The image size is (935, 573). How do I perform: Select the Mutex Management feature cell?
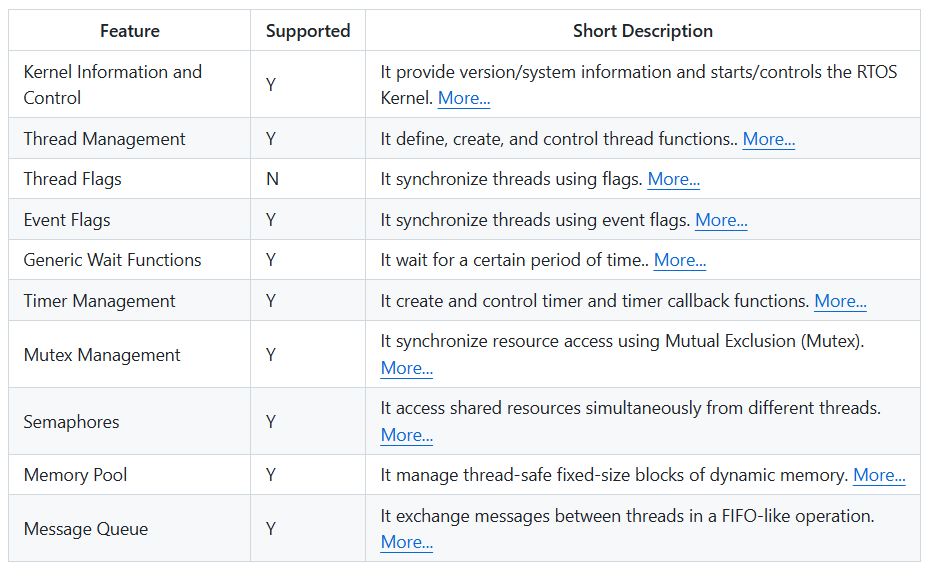(102, 355)
